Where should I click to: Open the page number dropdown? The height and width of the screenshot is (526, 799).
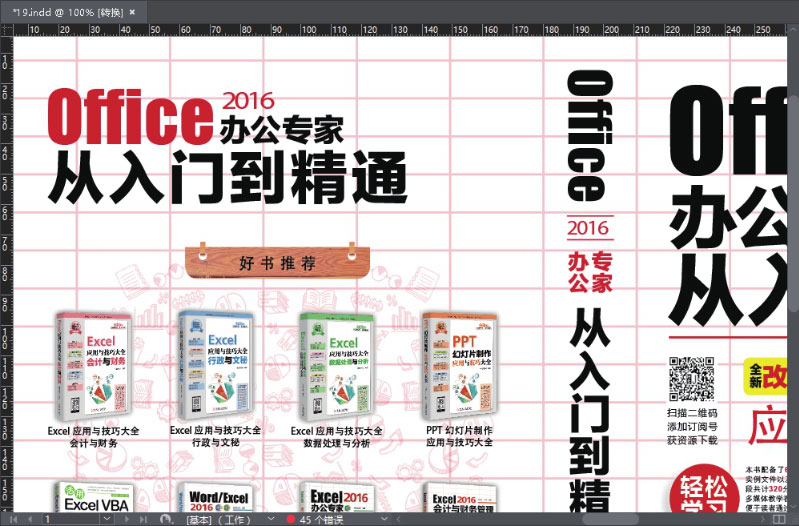tap(107, 519)
